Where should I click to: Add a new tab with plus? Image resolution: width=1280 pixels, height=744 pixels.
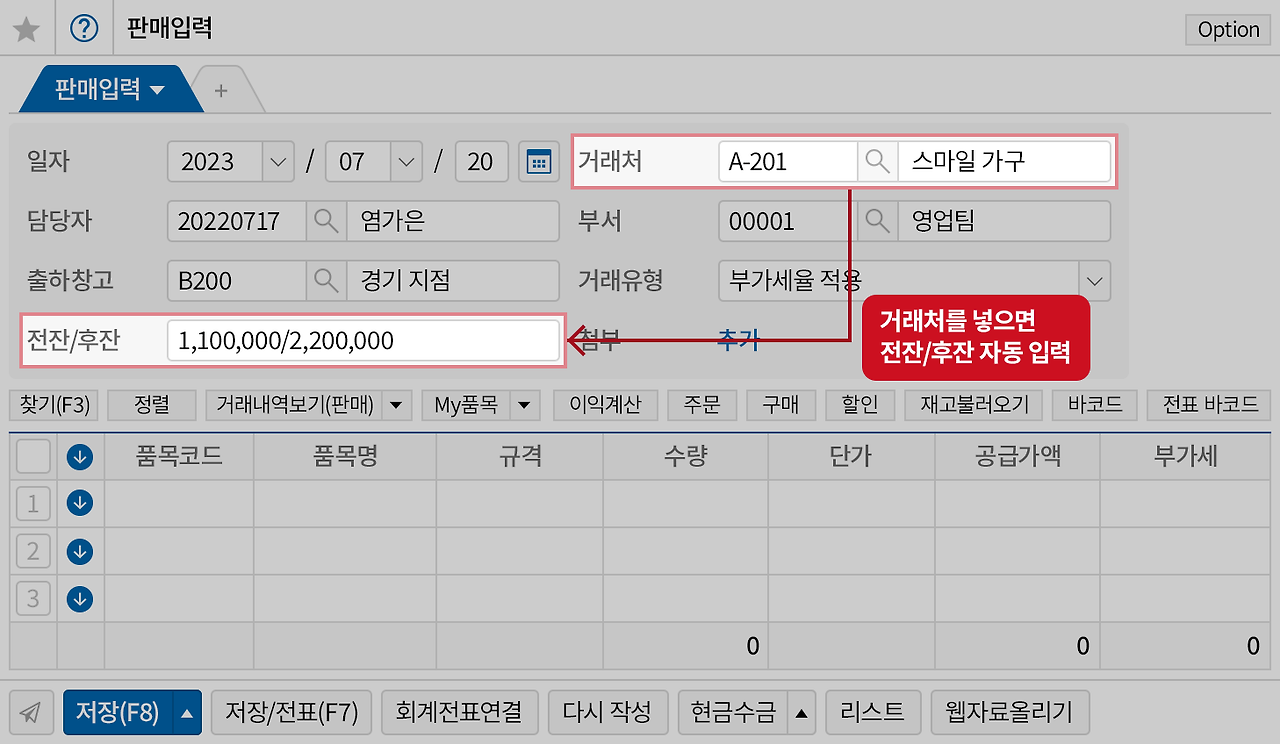(x=221, y=90)
